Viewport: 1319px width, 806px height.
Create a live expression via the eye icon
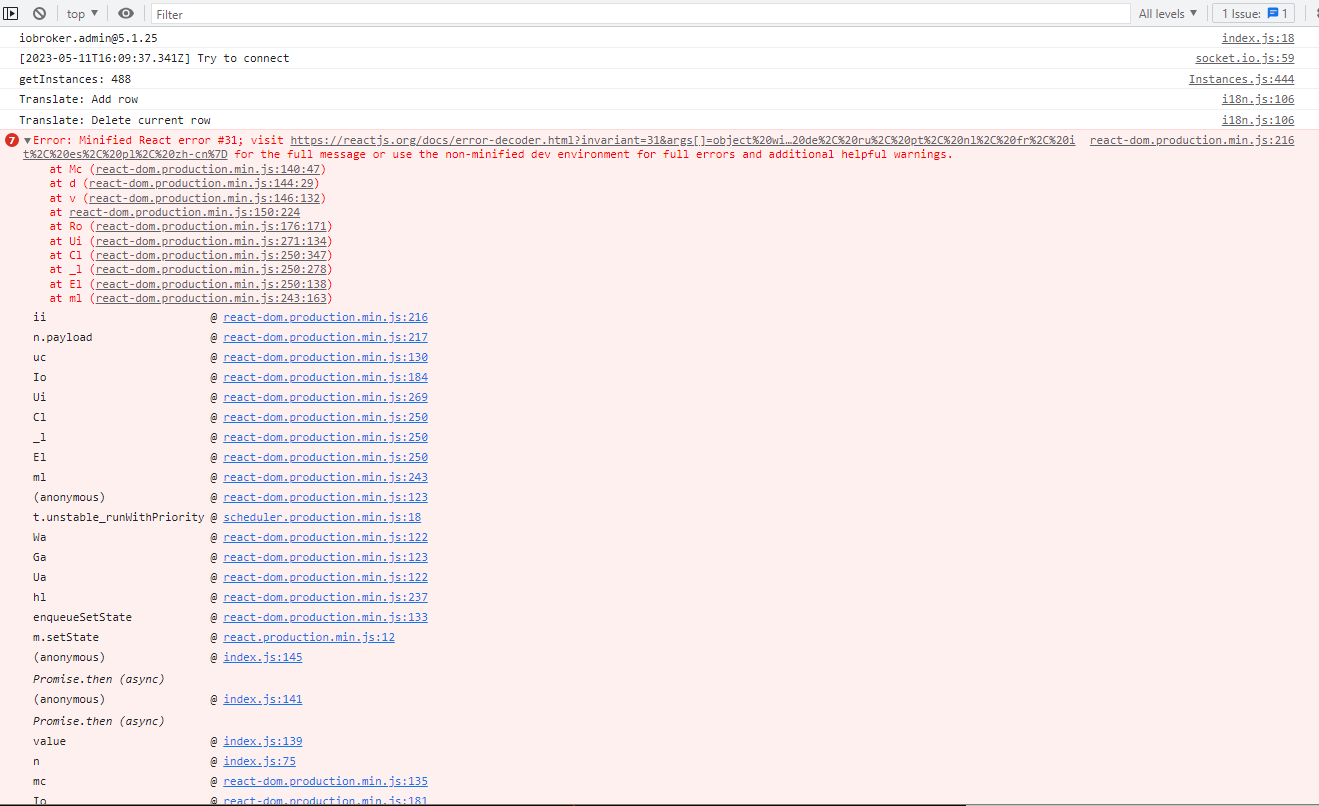pos(126,13)
